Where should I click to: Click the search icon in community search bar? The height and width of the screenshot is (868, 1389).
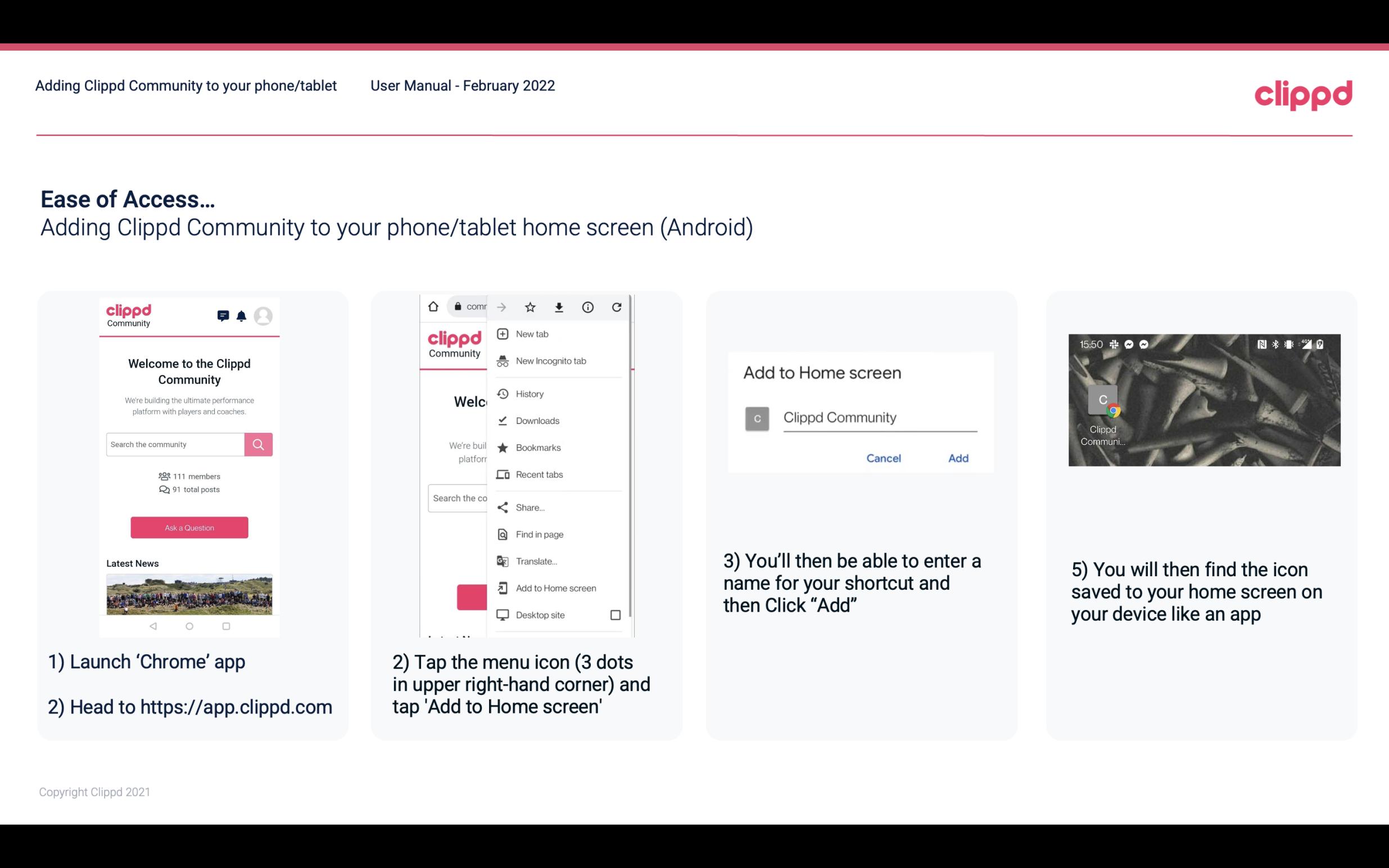click(258, 444)
